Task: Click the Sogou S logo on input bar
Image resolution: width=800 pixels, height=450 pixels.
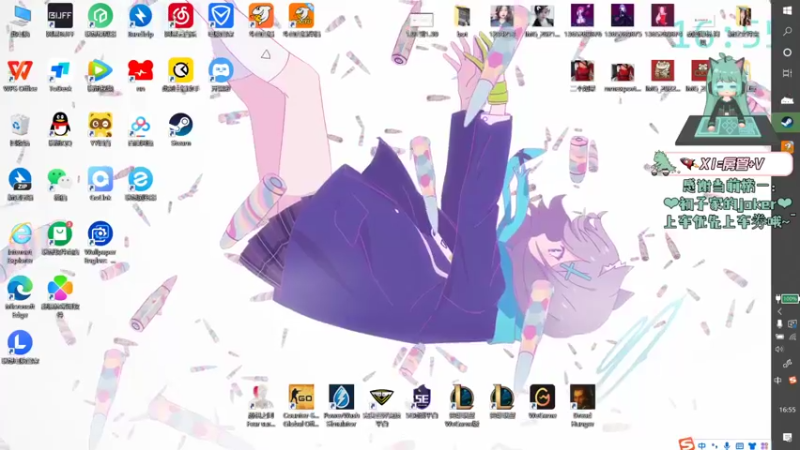Action: tap(686, 444)
